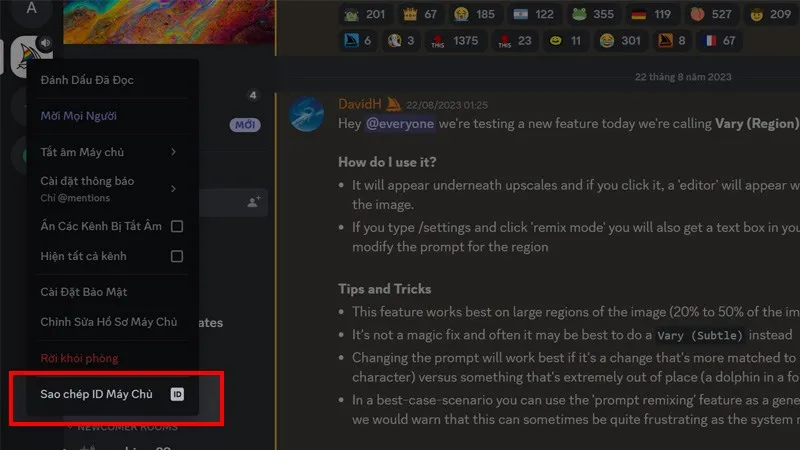Click the '22 tháng 8 năm 2023' date divider

(x=683, y=77)
